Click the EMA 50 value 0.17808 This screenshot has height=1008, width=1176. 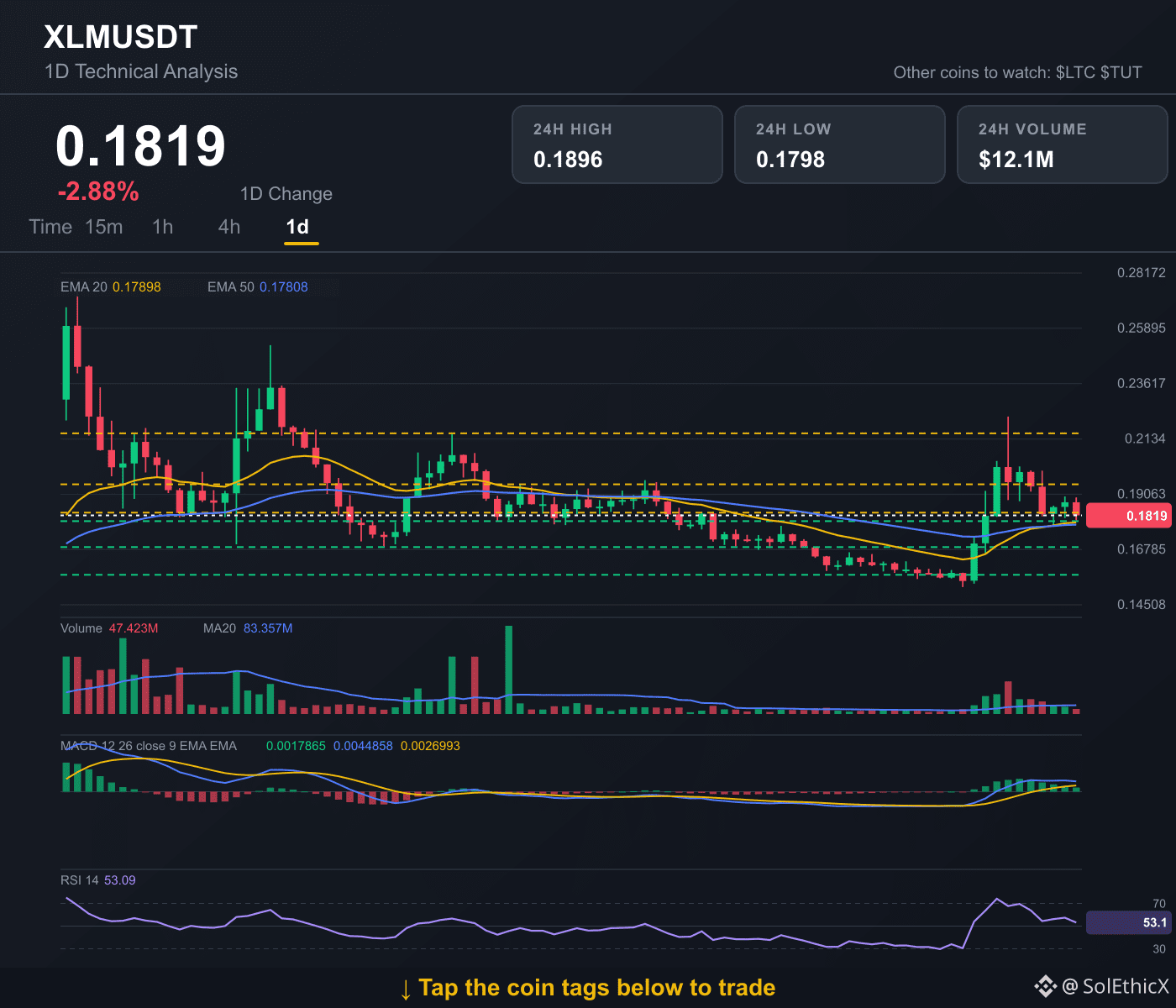(x=284, y=287)
